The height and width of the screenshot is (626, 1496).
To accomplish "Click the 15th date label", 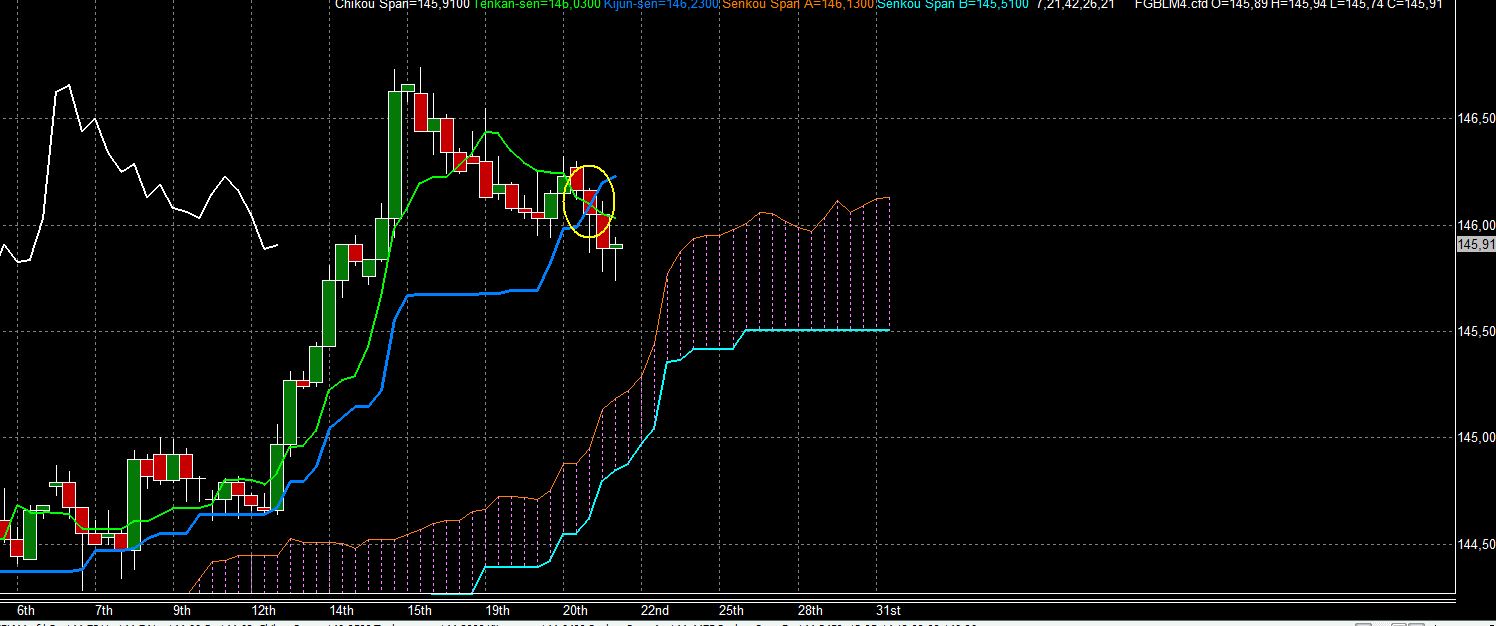I will pyautogui.click(x=420, y=610).
